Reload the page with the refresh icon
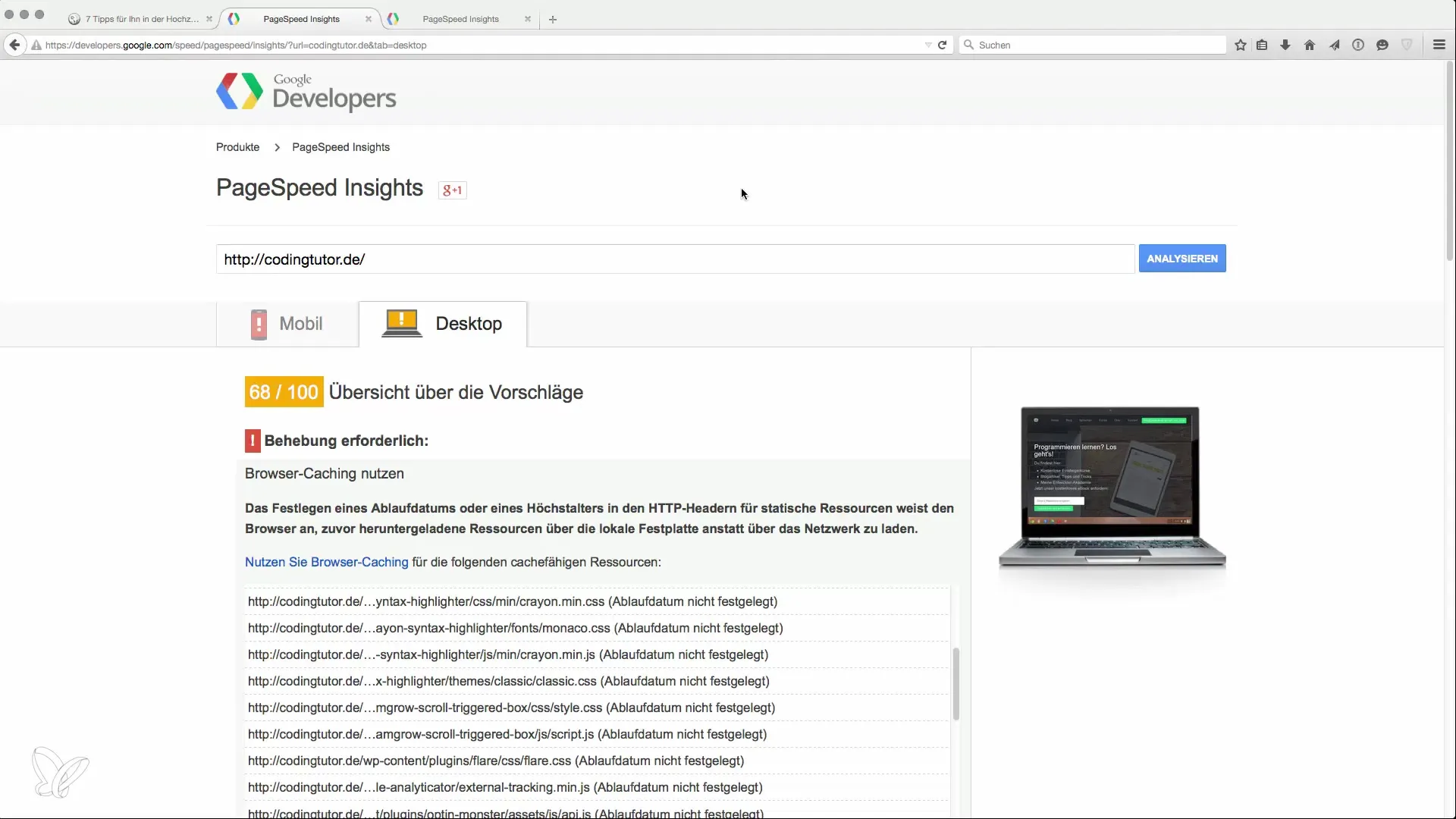Image resolution: width=1456 pixels, height=819 pixels. (942, 45)
